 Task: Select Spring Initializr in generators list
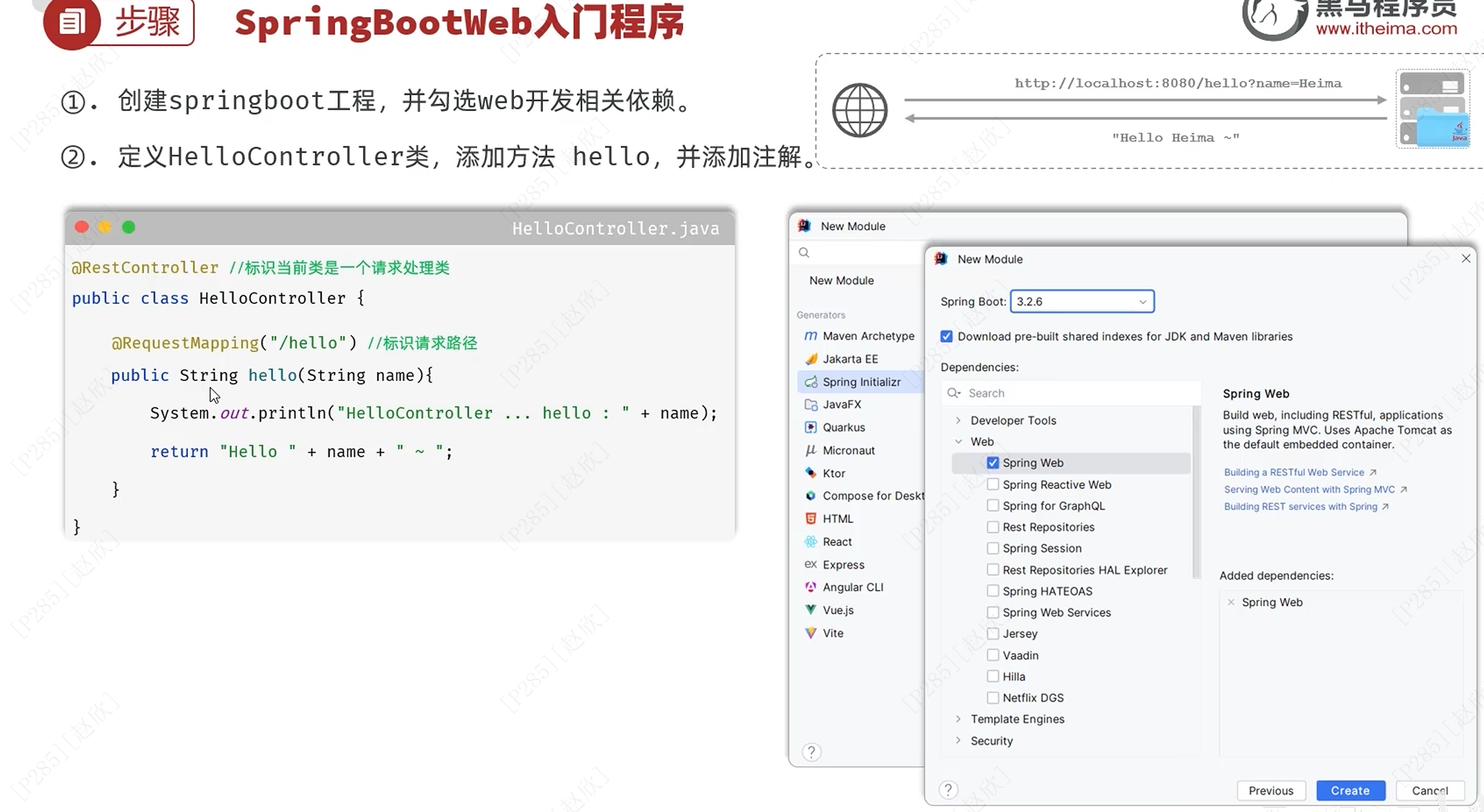coord(861,382)
